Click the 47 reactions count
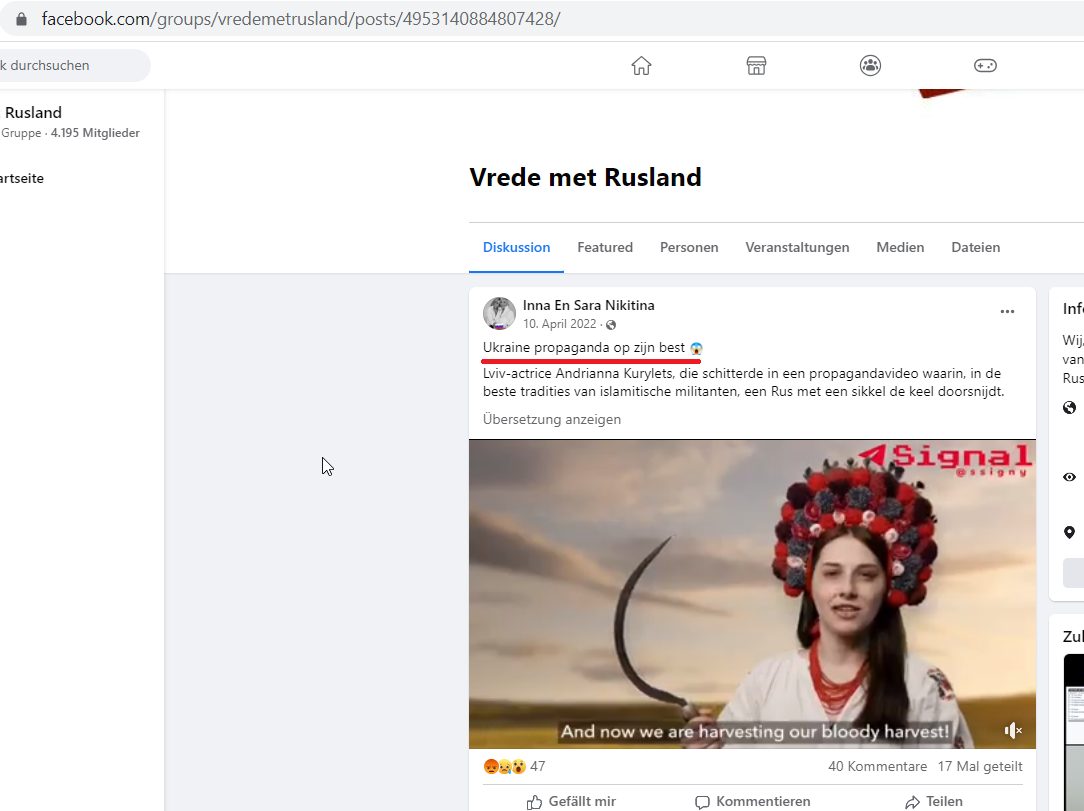 pos(538,766)
